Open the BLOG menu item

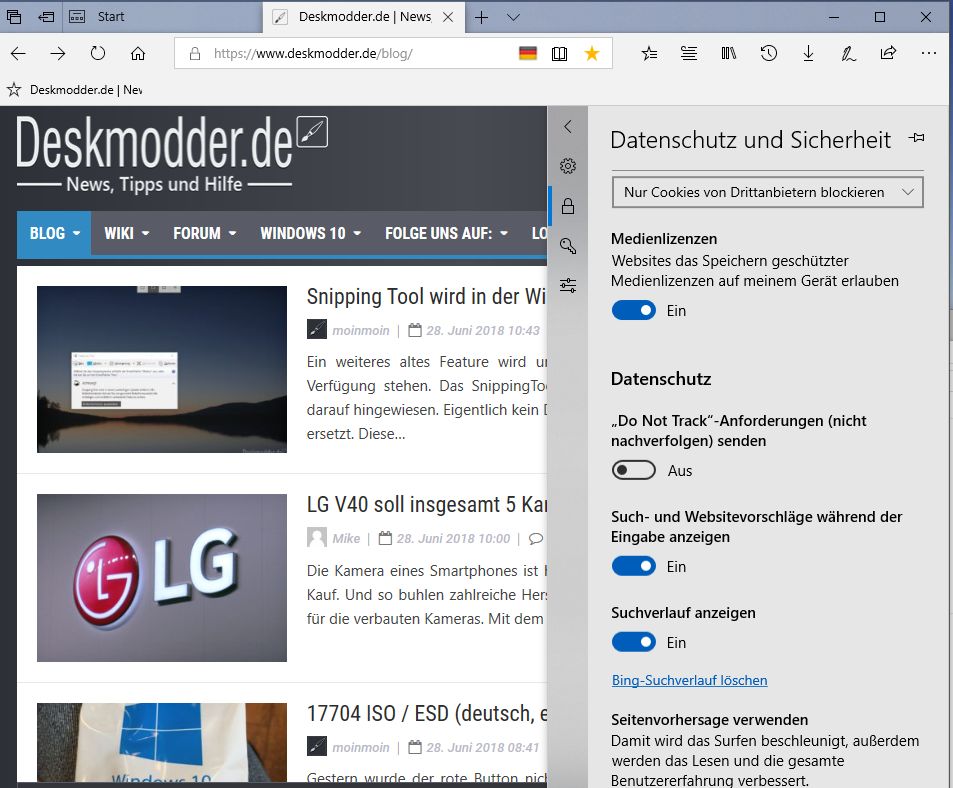click(x=54, y=233)
